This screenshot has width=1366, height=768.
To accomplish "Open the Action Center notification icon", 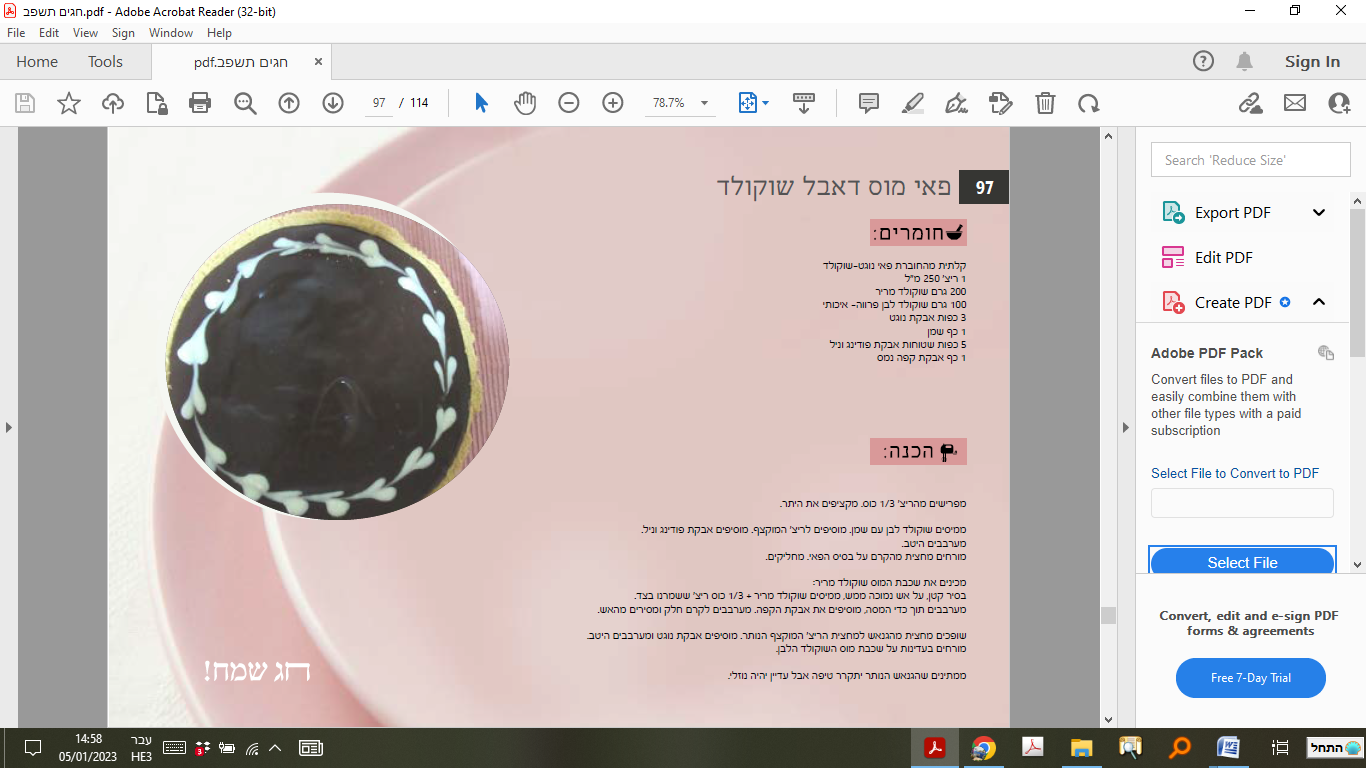I will [32, 748].
